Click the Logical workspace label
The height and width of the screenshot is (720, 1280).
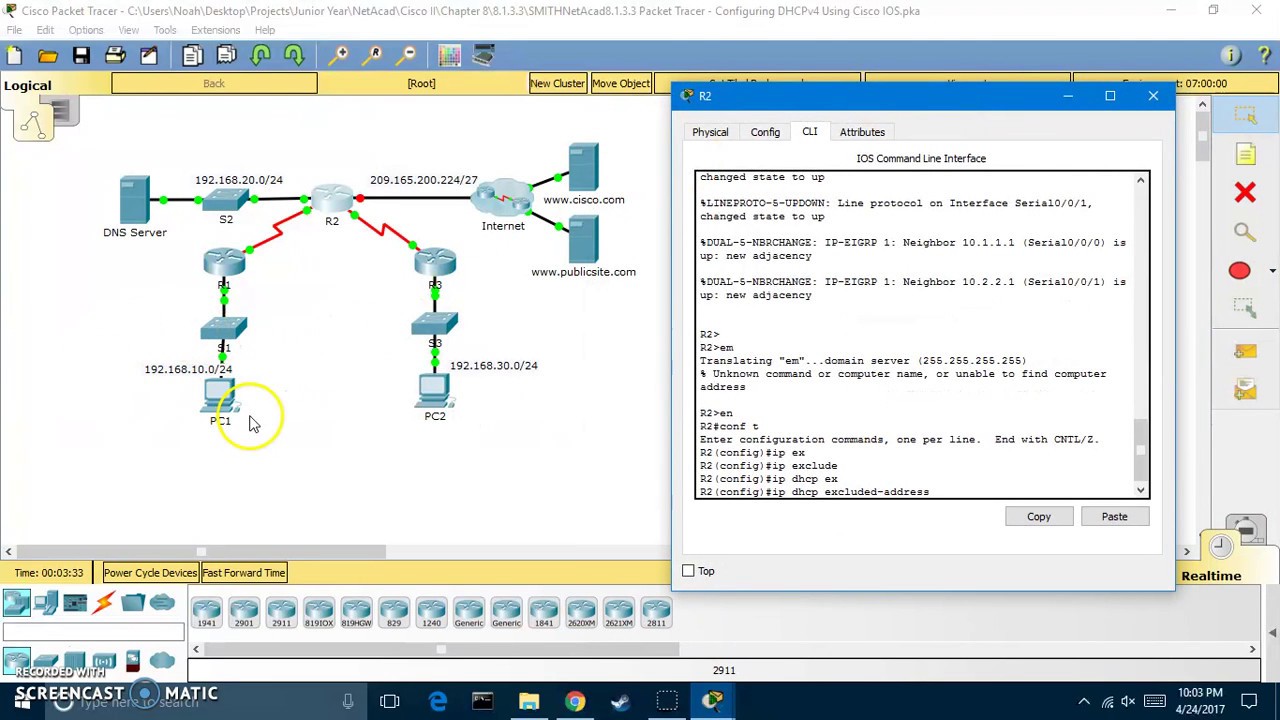coord(27,85)
